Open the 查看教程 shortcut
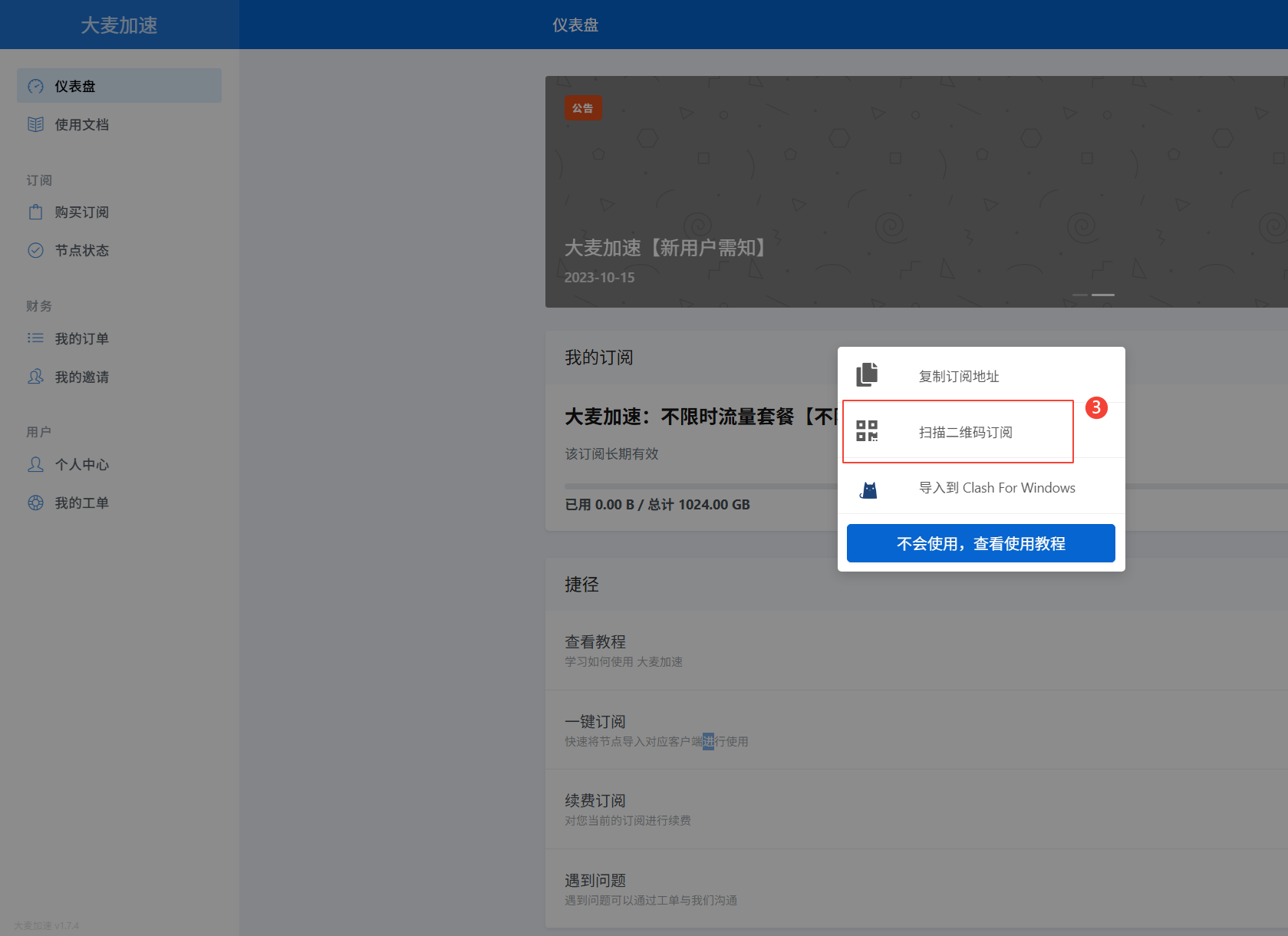Image resolution: width=1288 pixels, height=936 pixels. pos(595,642)
